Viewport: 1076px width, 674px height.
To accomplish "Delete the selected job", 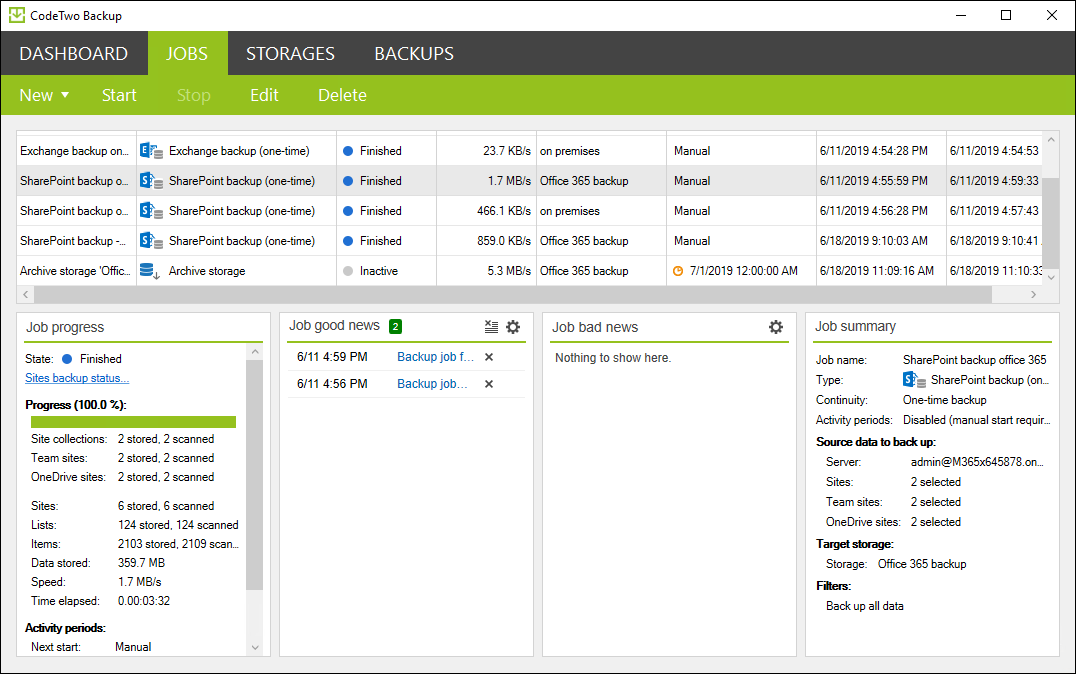I will (342, 95).
